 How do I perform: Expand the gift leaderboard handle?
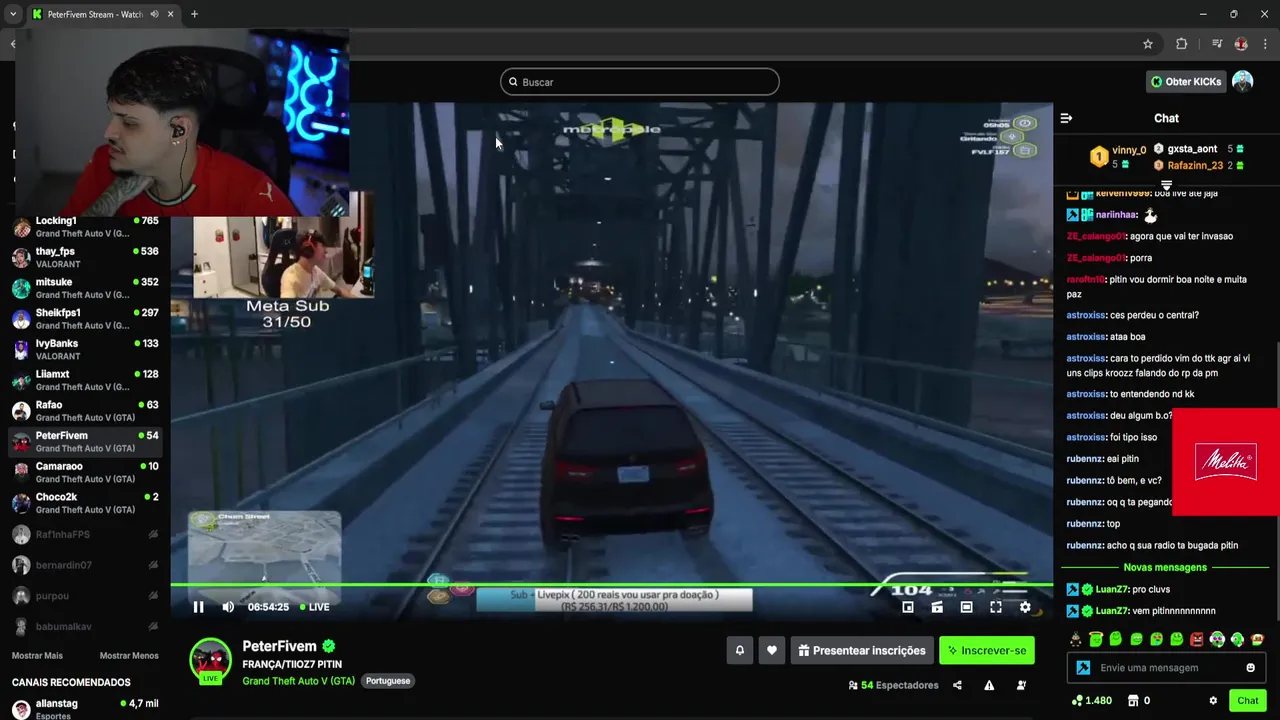[1166, 185]
